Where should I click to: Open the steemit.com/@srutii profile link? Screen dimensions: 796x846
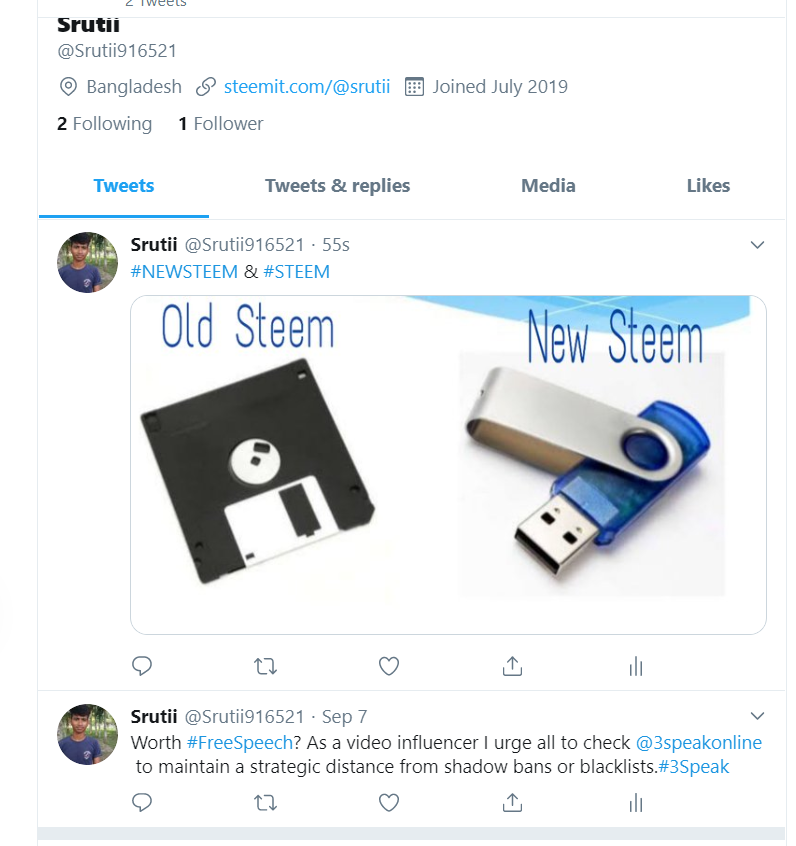click(307, 86)
